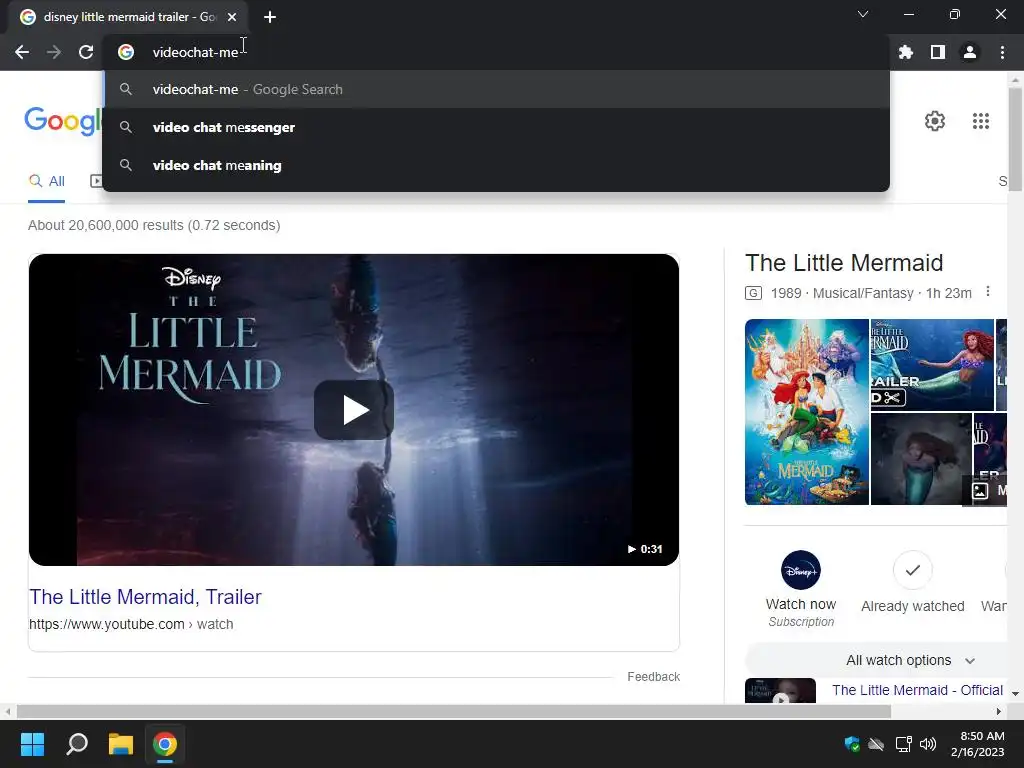1024x768 pixels.
Task: Go back using the browser back arrow
Action: [22, 52]
